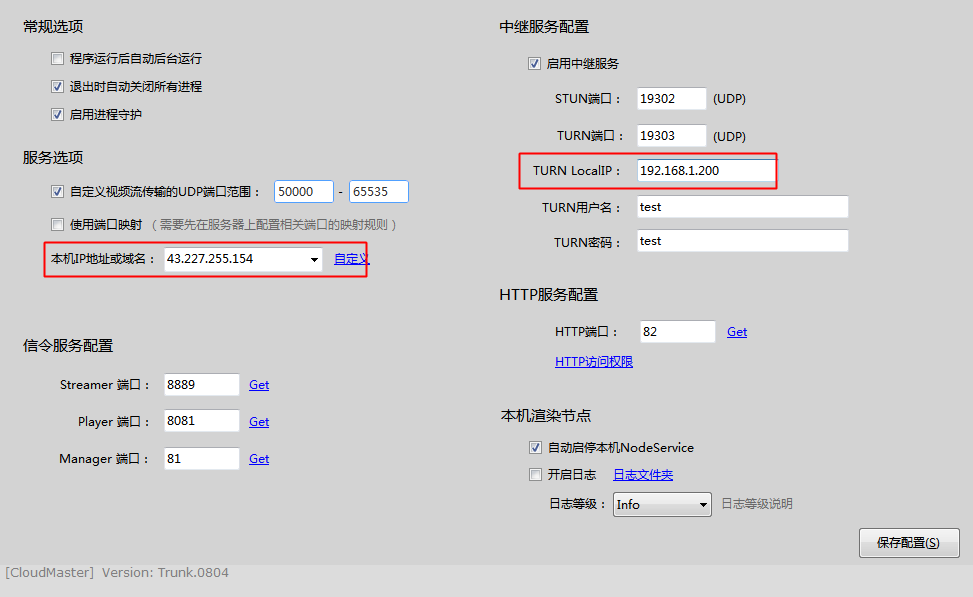Uncheck 启用中继服务 checkbox

(534, 64)
